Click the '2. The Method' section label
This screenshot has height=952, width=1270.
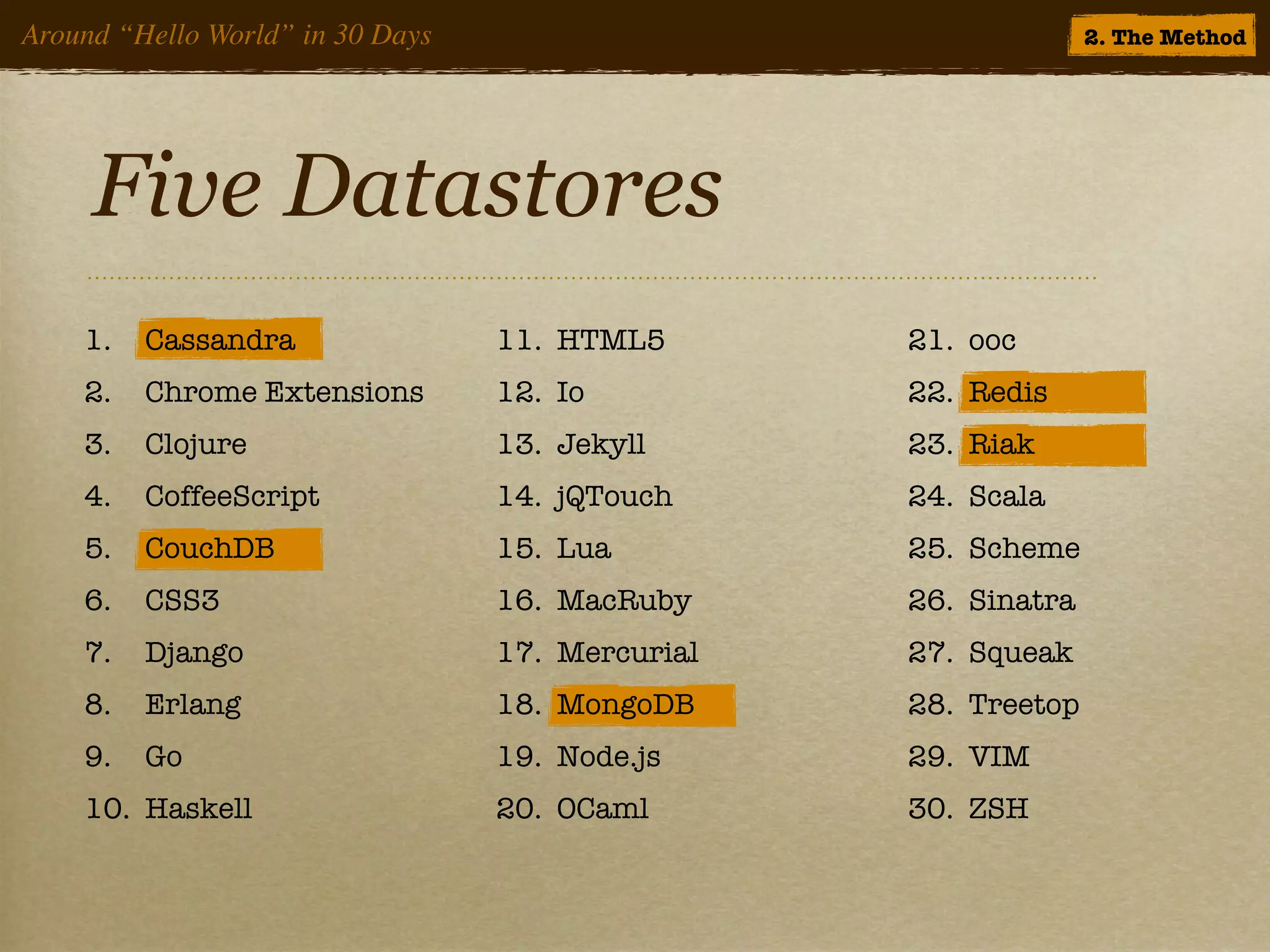click(x=1161, y=37)
